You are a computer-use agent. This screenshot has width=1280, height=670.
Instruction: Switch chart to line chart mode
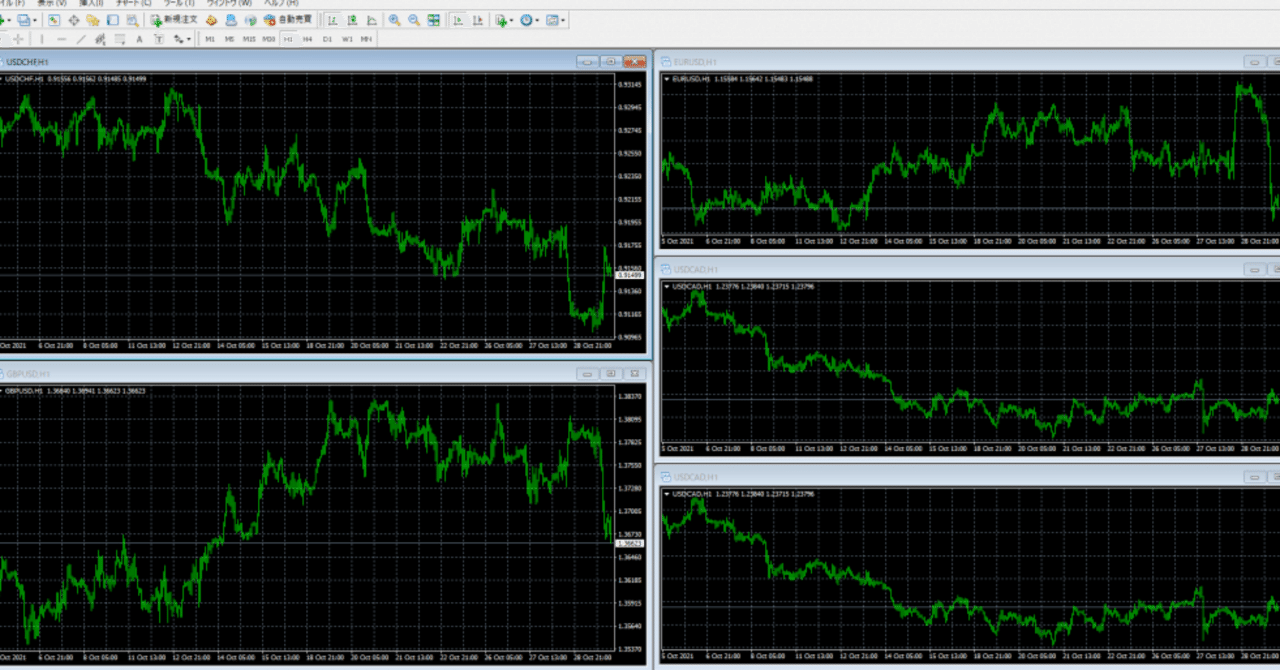click(372, 20)
